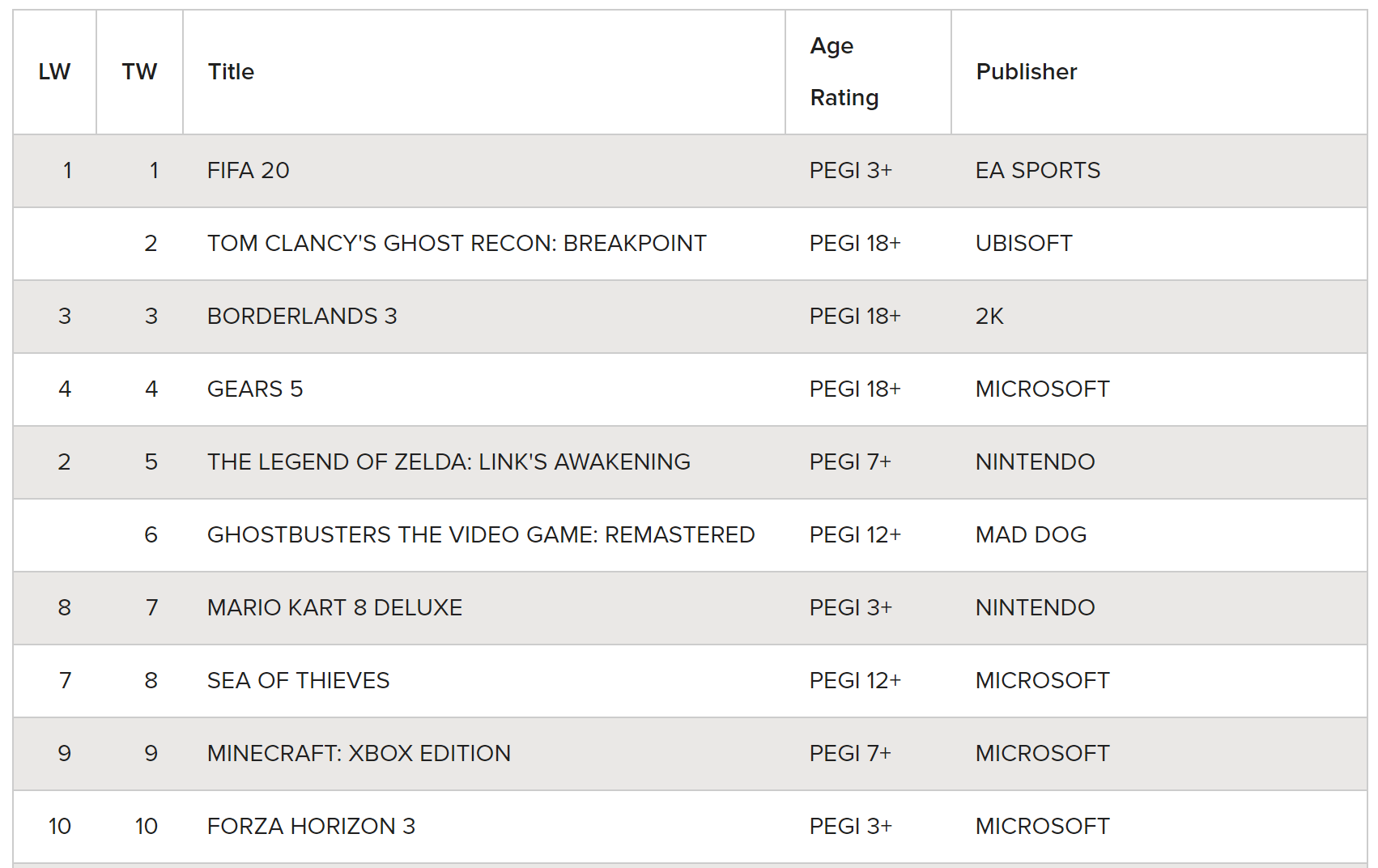The height and width of the screenshot is (868, 1378).
Task: Select the Forza Horizon 3 title
Action: pyautogui.click(x=311, y=827)
